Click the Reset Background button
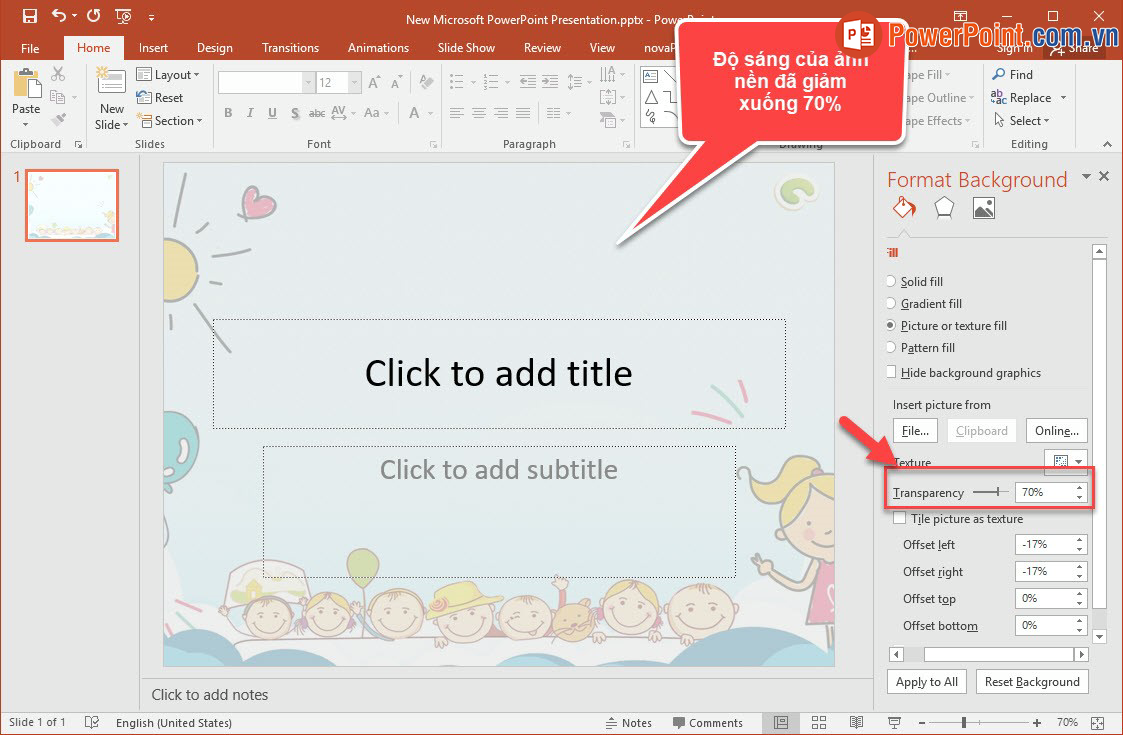1123x735 pixels. pyautogui.click(x=1032, y=682)
